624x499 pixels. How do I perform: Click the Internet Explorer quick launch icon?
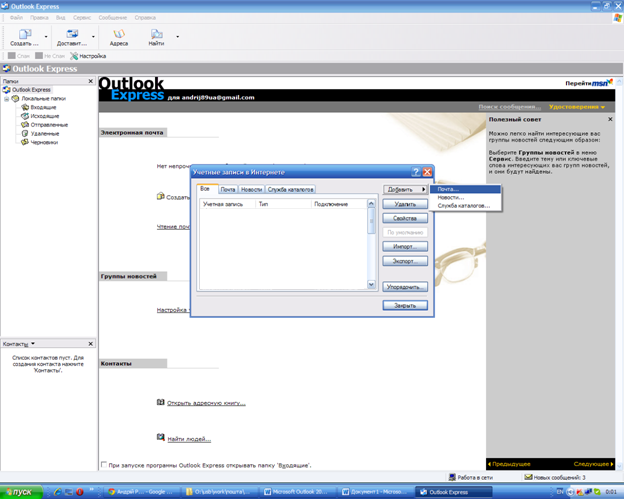pos(58,492)
